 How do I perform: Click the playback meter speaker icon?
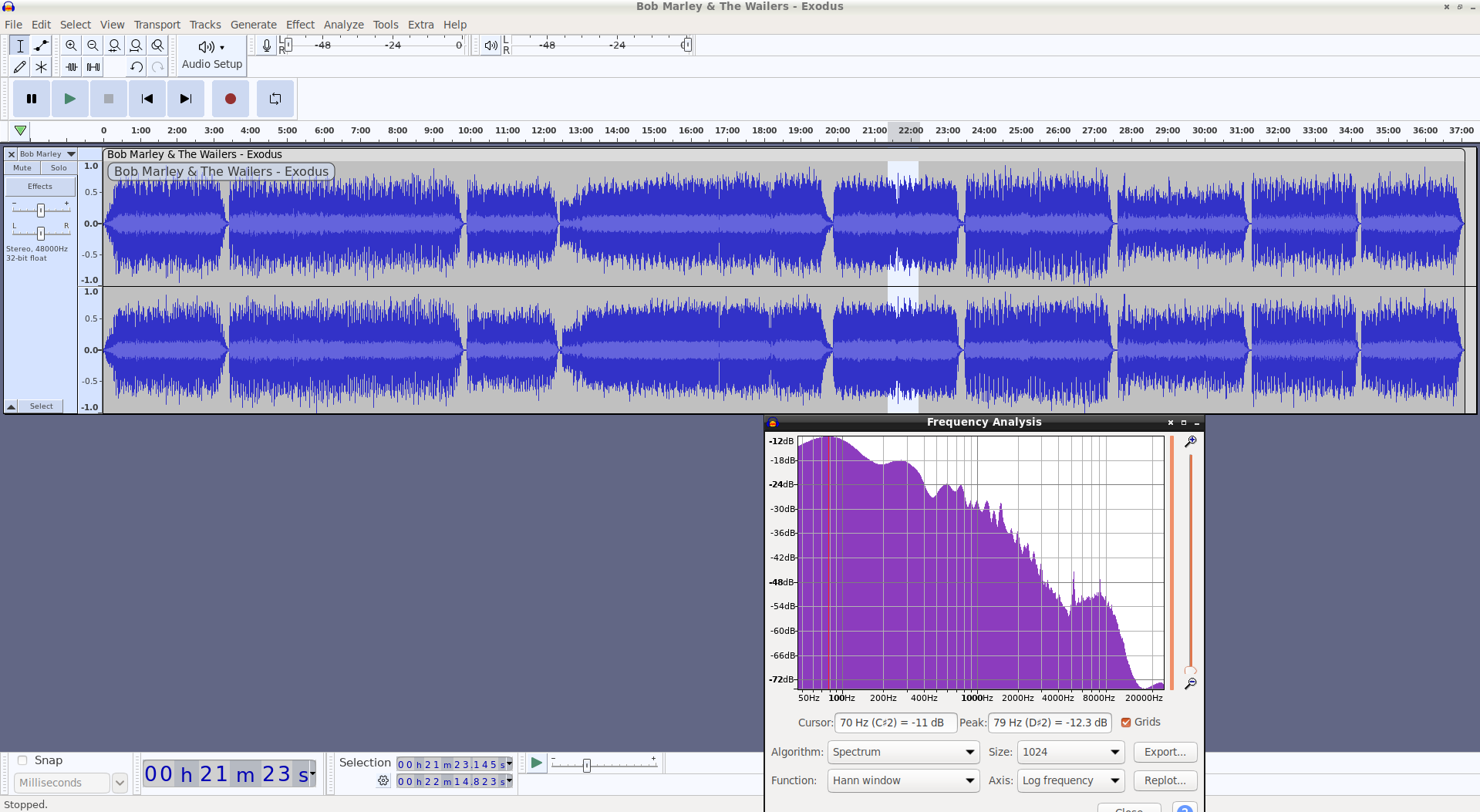coord(491,45)
